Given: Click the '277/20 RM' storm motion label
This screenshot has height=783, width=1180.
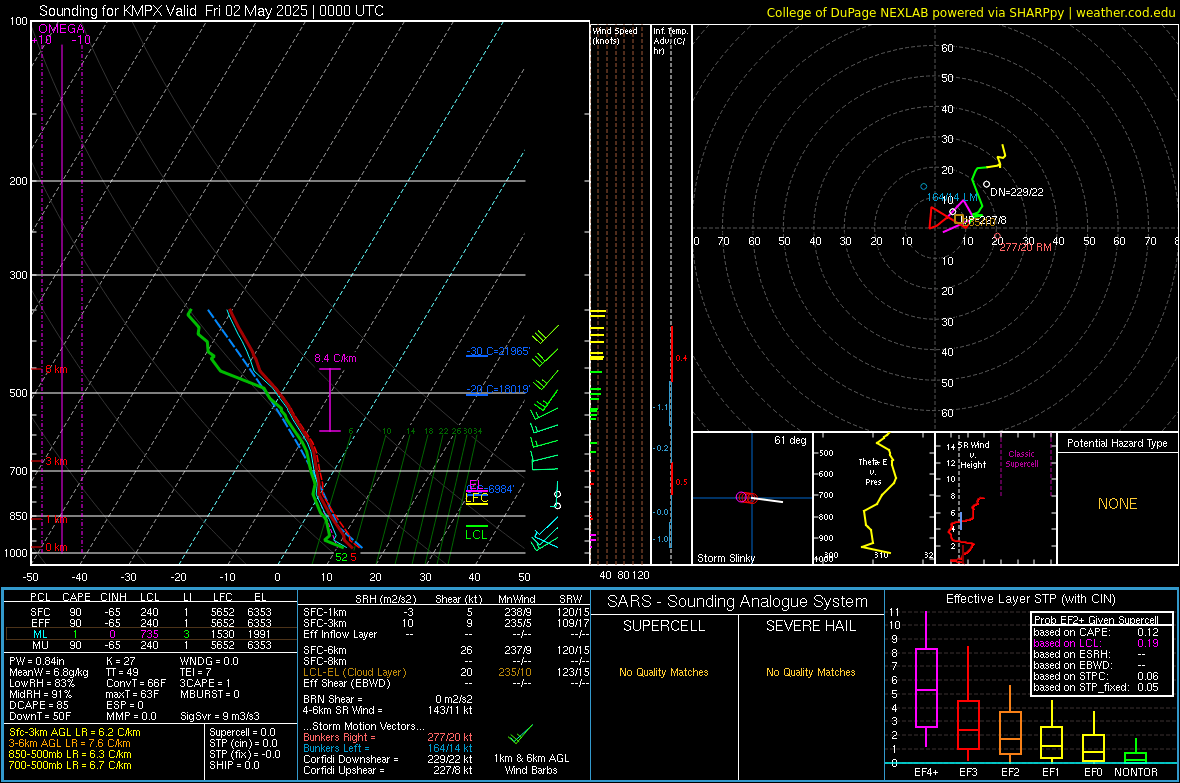Looking at the screenshot, I should point(1025,247).
